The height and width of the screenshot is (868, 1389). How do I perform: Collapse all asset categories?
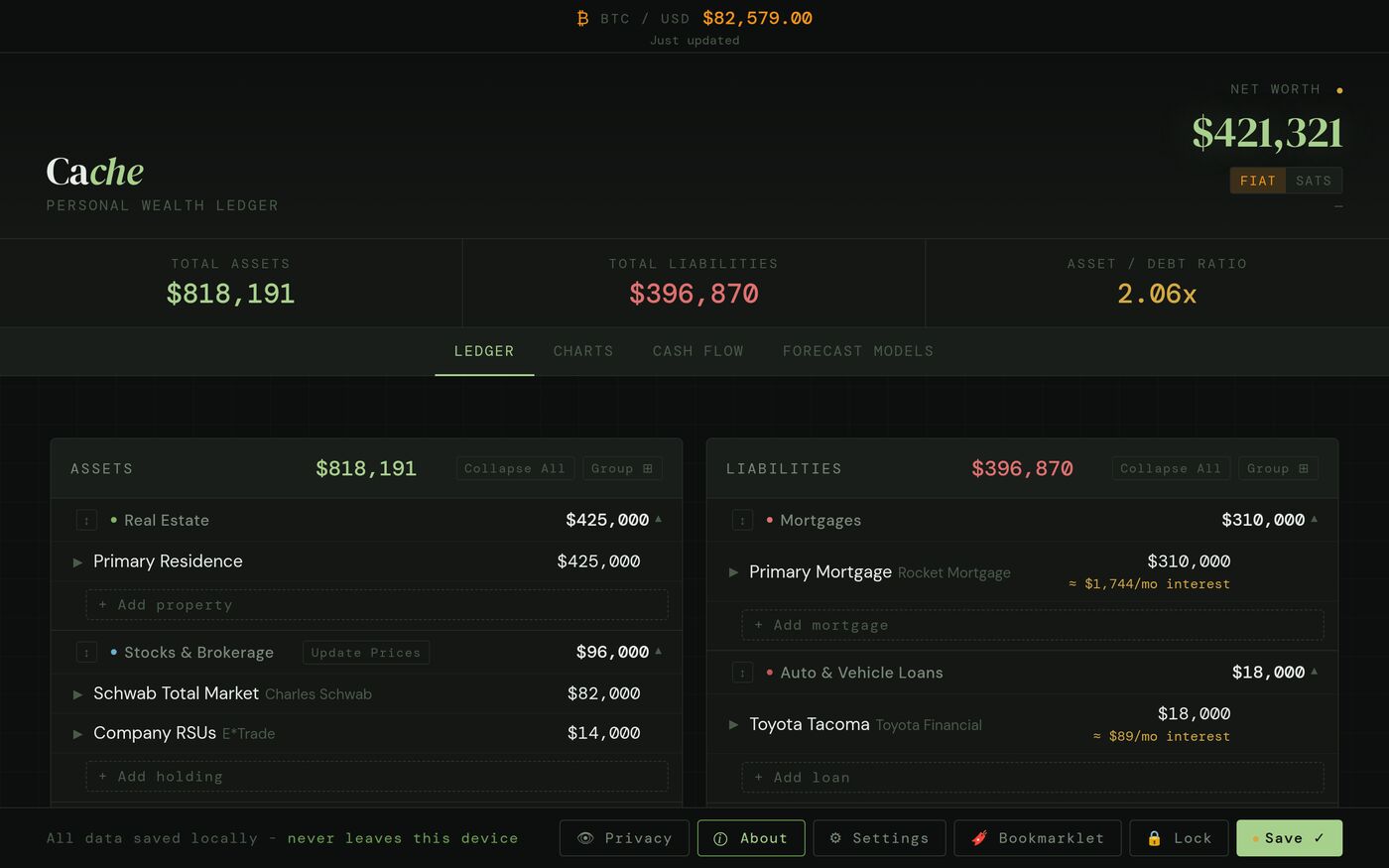(x=515, y=468)
